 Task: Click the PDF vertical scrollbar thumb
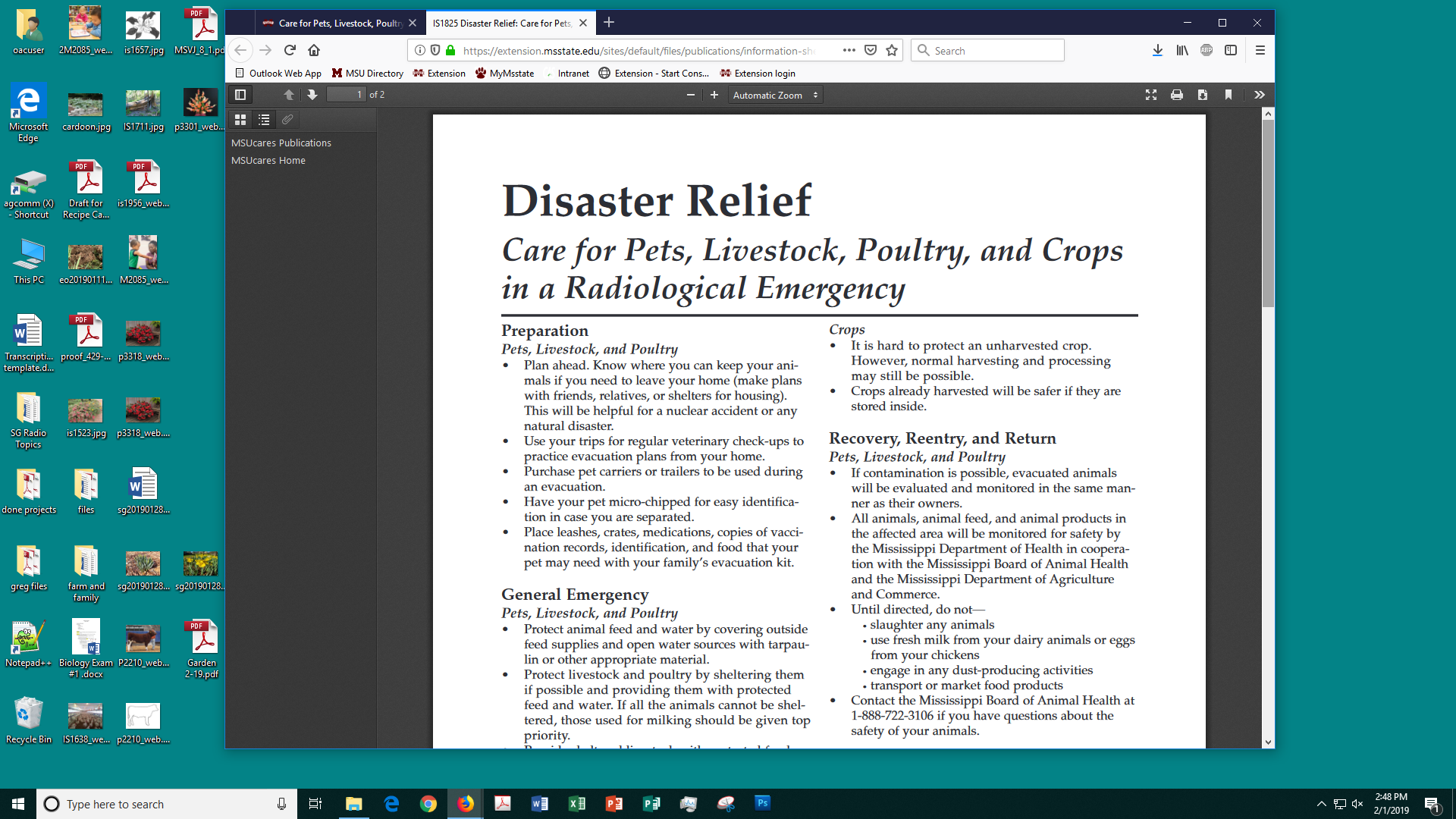(1268, 213)
